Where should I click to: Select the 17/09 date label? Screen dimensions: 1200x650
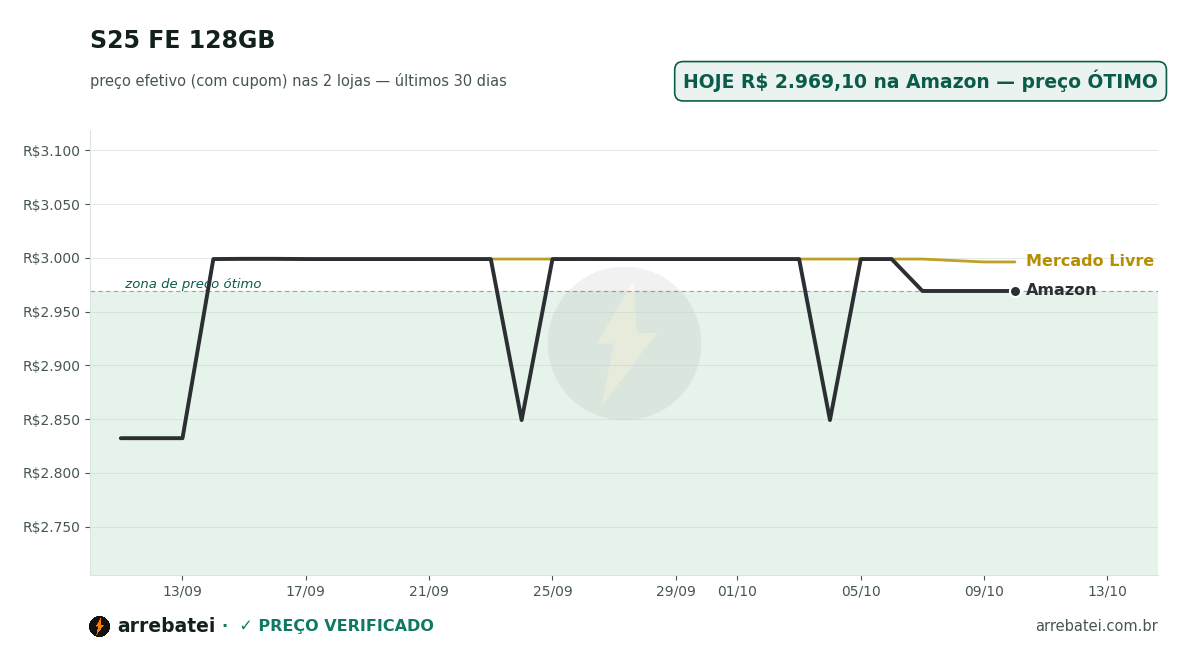coord(305,592)
